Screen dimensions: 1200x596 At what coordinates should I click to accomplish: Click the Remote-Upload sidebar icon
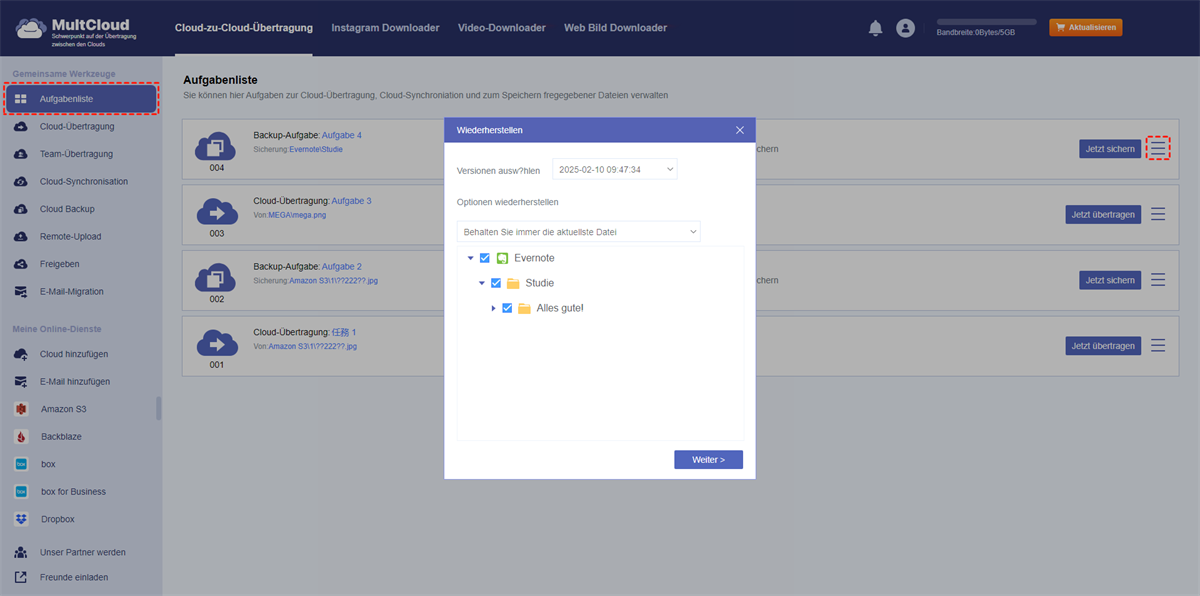point(21,237)
